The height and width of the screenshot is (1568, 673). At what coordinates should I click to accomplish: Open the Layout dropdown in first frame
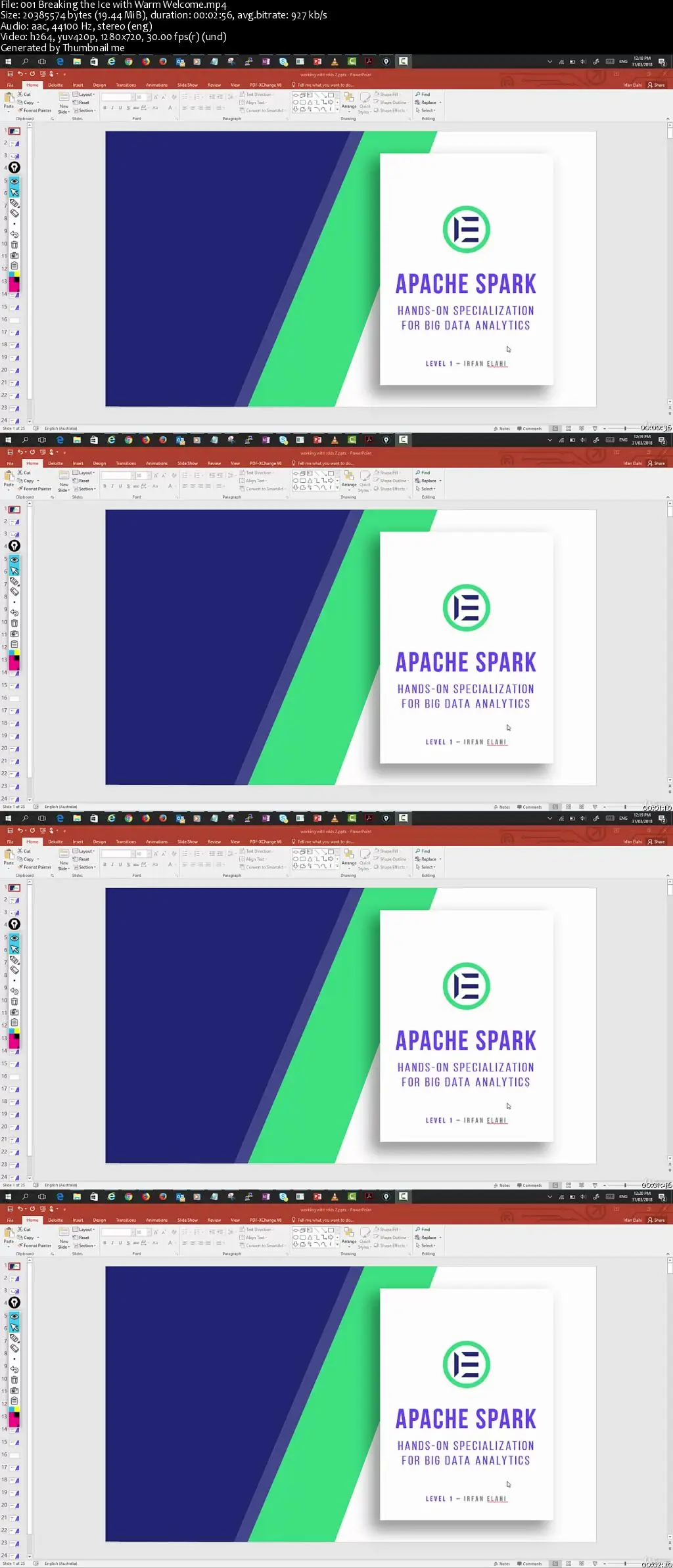click(x=84, y=95)
